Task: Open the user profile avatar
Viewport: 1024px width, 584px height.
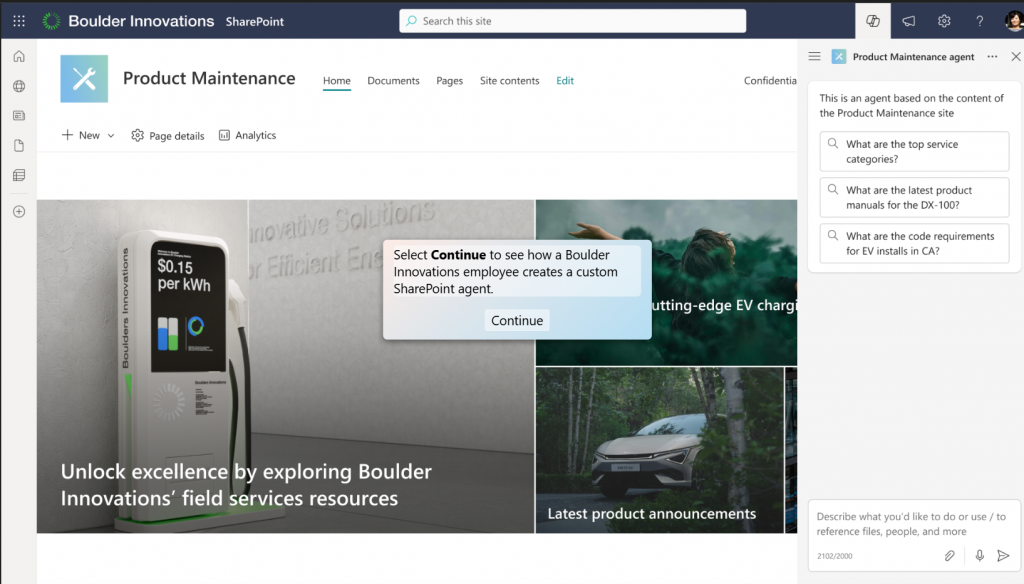Action: (x=1014, y=21)
